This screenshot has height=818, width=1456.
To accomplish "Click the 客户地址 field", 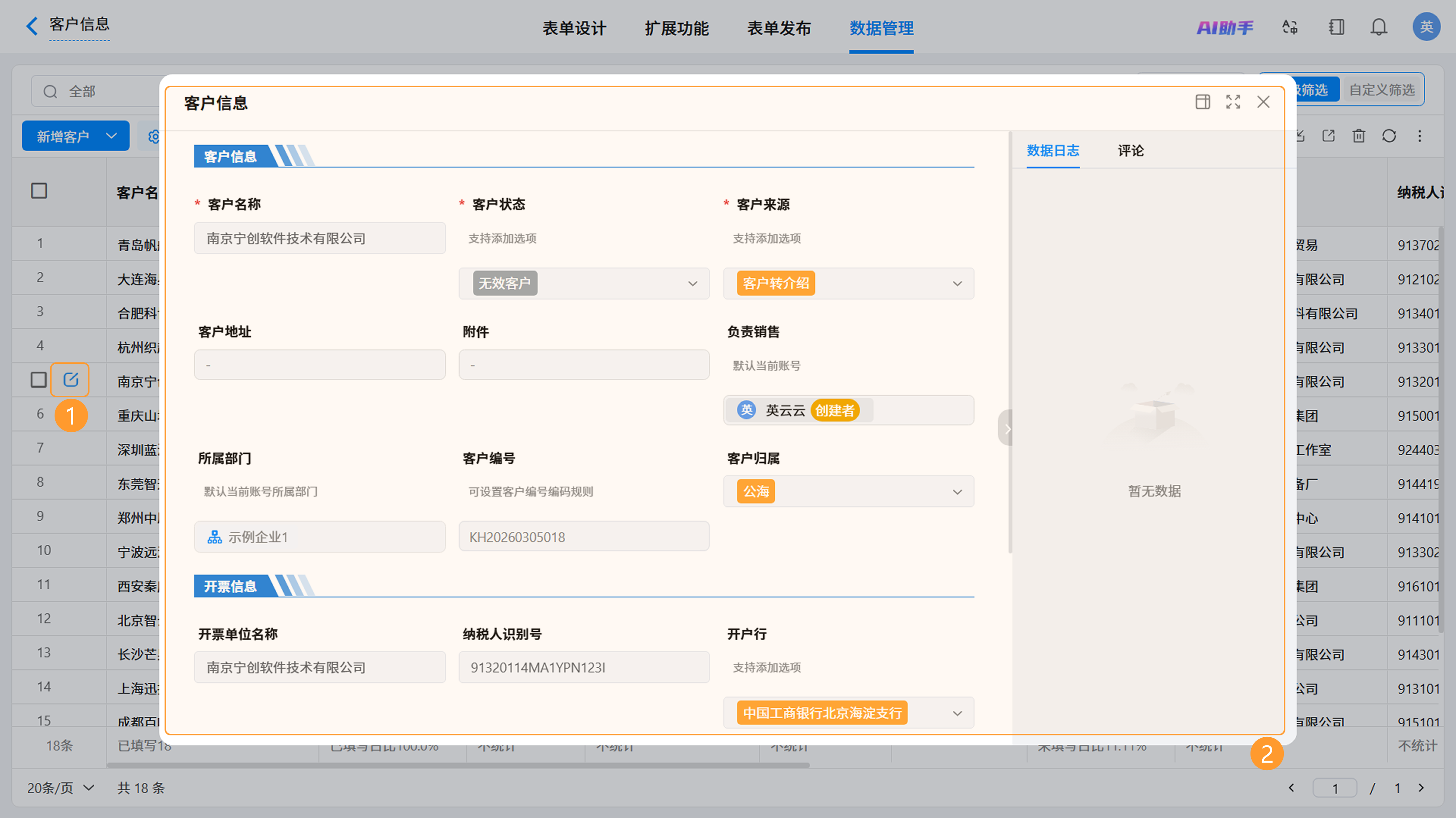I will [320, 365].
